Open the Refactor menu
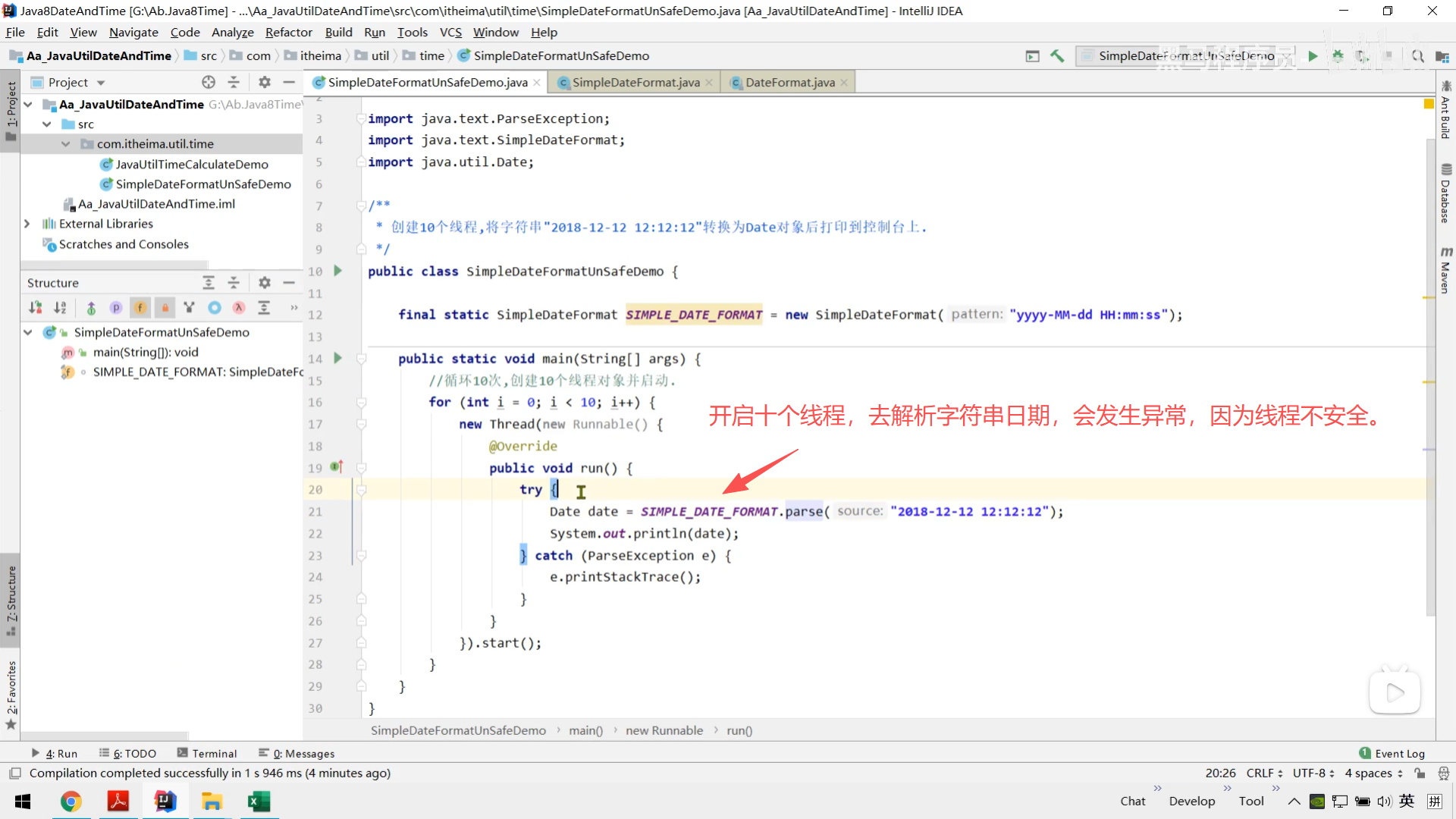Image resolution: width=1456 pixels, height=819 pixels. 288,32
